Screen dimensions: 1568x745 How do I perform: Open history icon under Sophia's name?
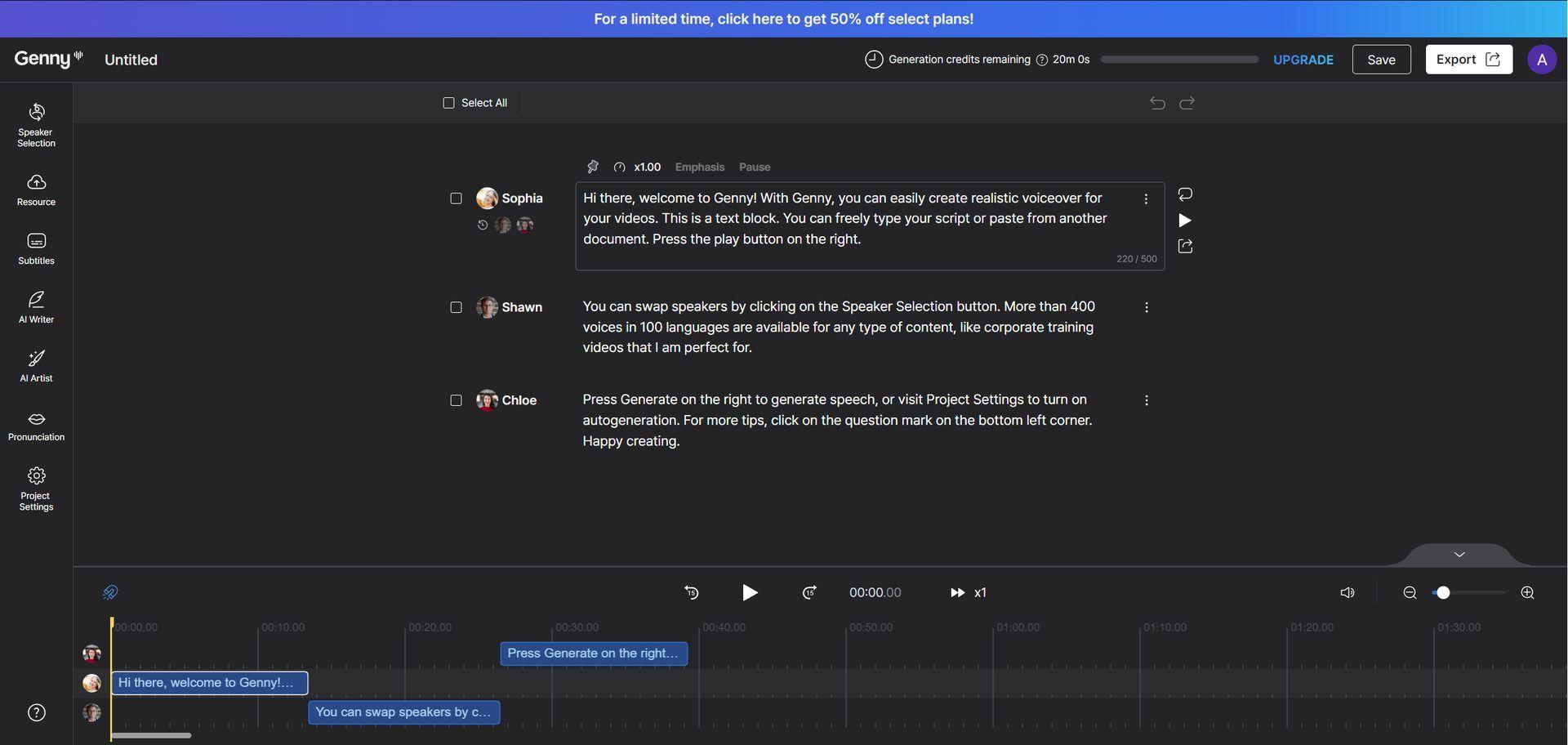click(x=483, y=225)
